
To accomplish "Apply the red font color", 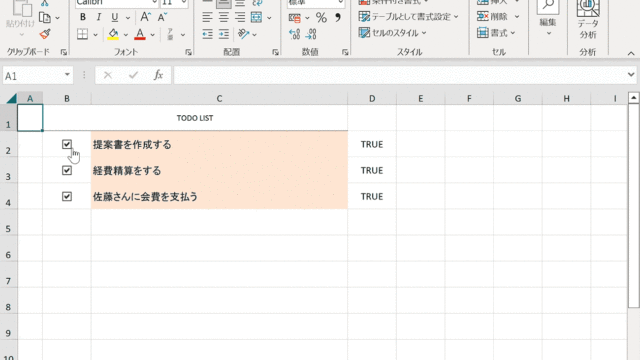I will (x=140, y=34).
